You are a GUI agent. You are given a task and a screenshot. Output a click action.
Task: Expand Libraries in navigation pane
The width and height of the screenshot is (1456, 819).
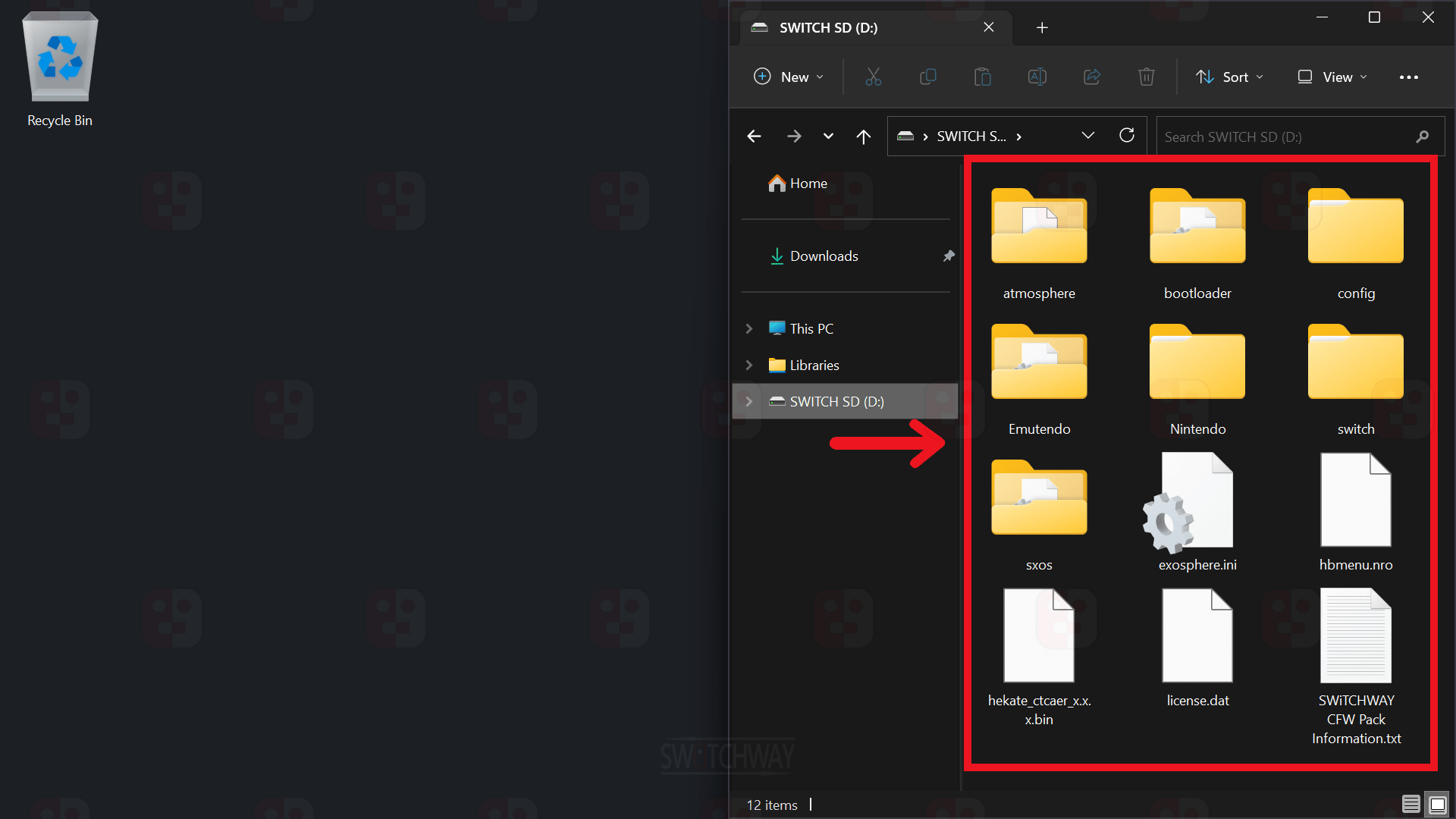pyautogui.click(x=749, y=365)
